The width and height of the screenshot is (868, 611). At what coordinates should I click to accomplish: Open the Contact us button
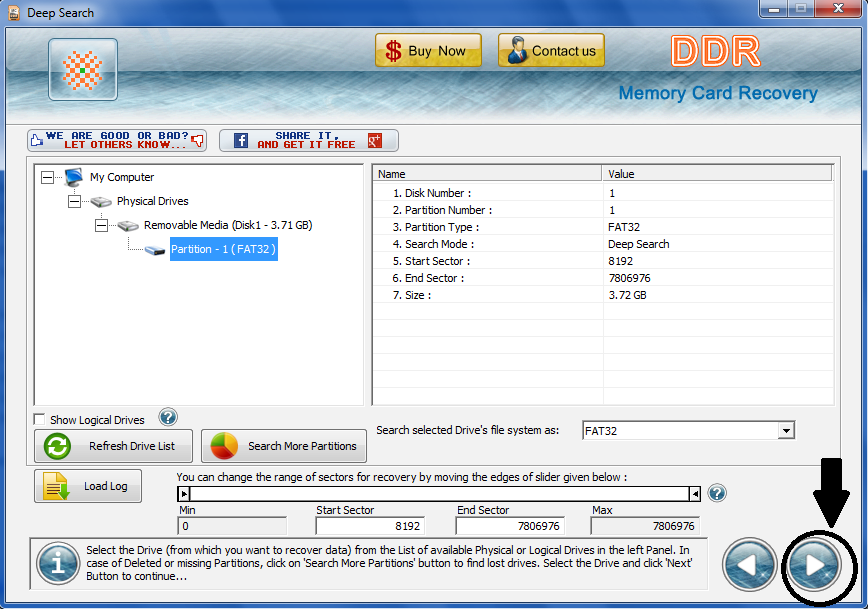(x=551, y=50)
